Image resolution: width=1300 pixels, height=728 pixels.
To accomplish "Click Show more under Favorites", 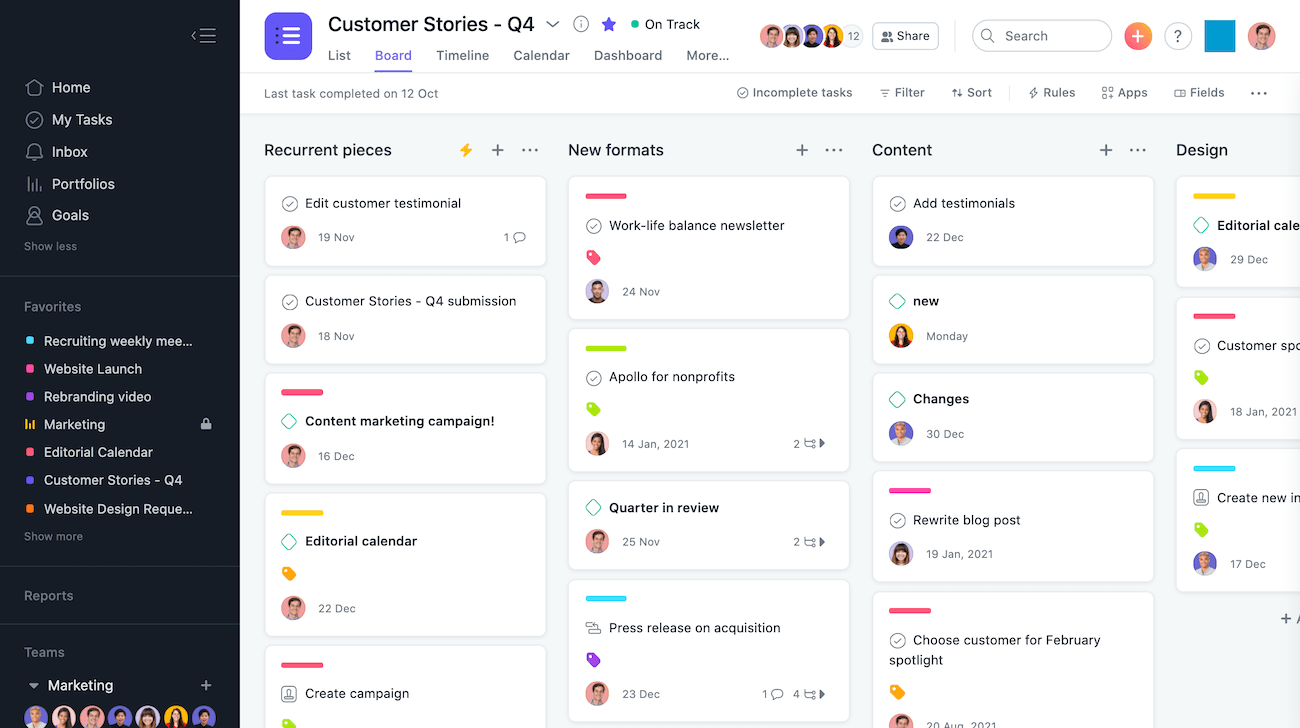I will pyautogui.click(x=53, y=537).
